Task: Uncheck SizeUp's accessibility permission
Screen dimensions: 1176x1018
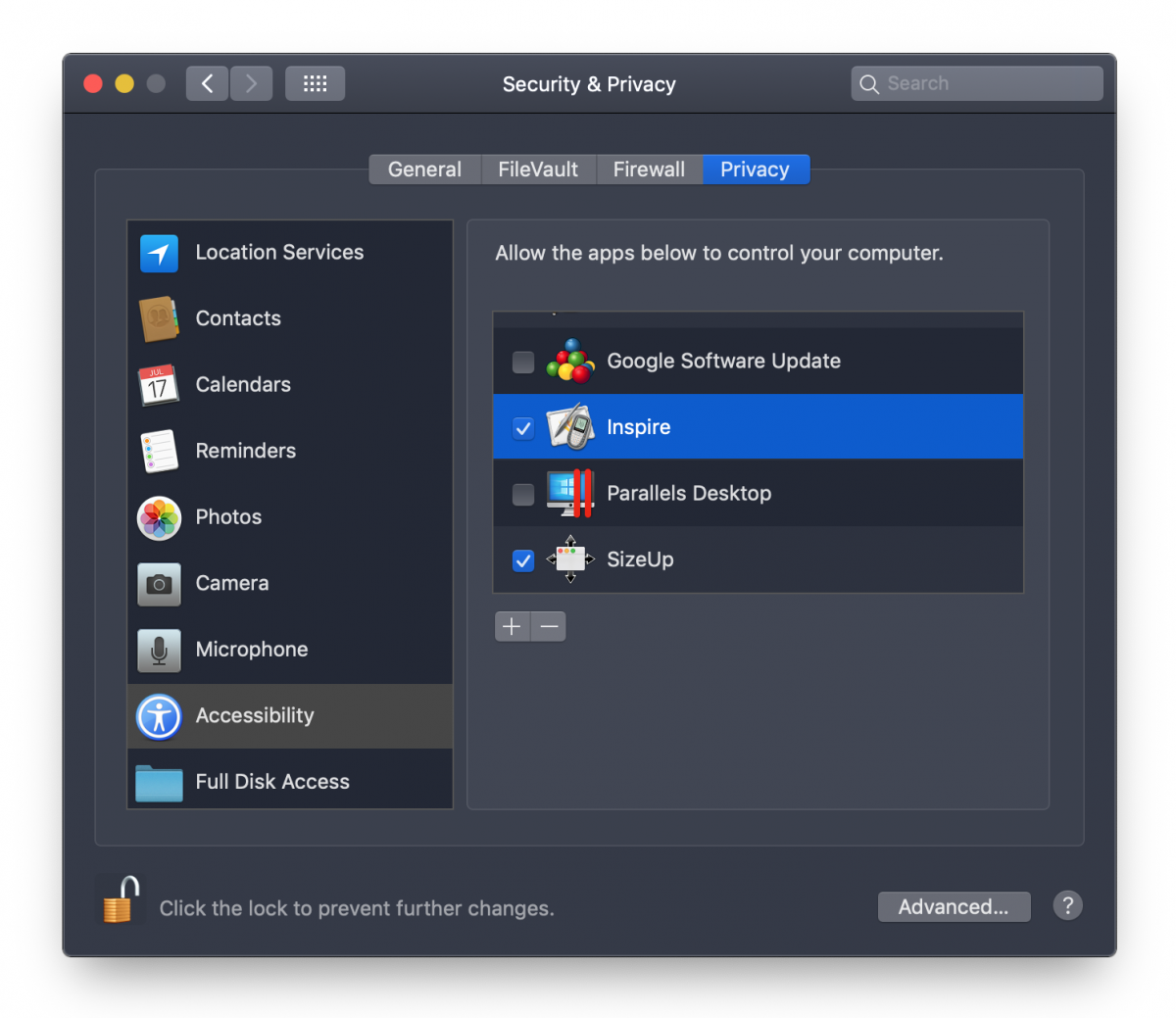Action: click(x=523, y=560)
